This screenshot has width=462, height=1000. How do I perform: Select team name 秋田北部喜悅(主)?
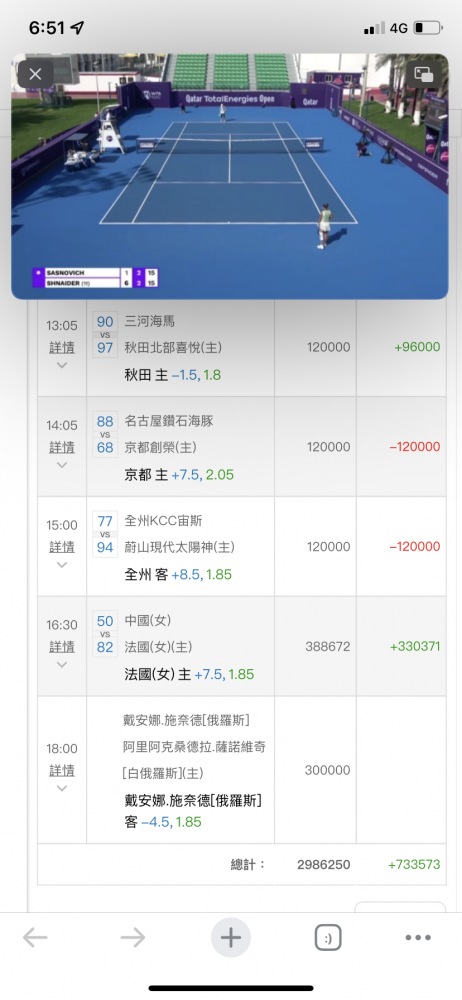click(x=172, y=348)
